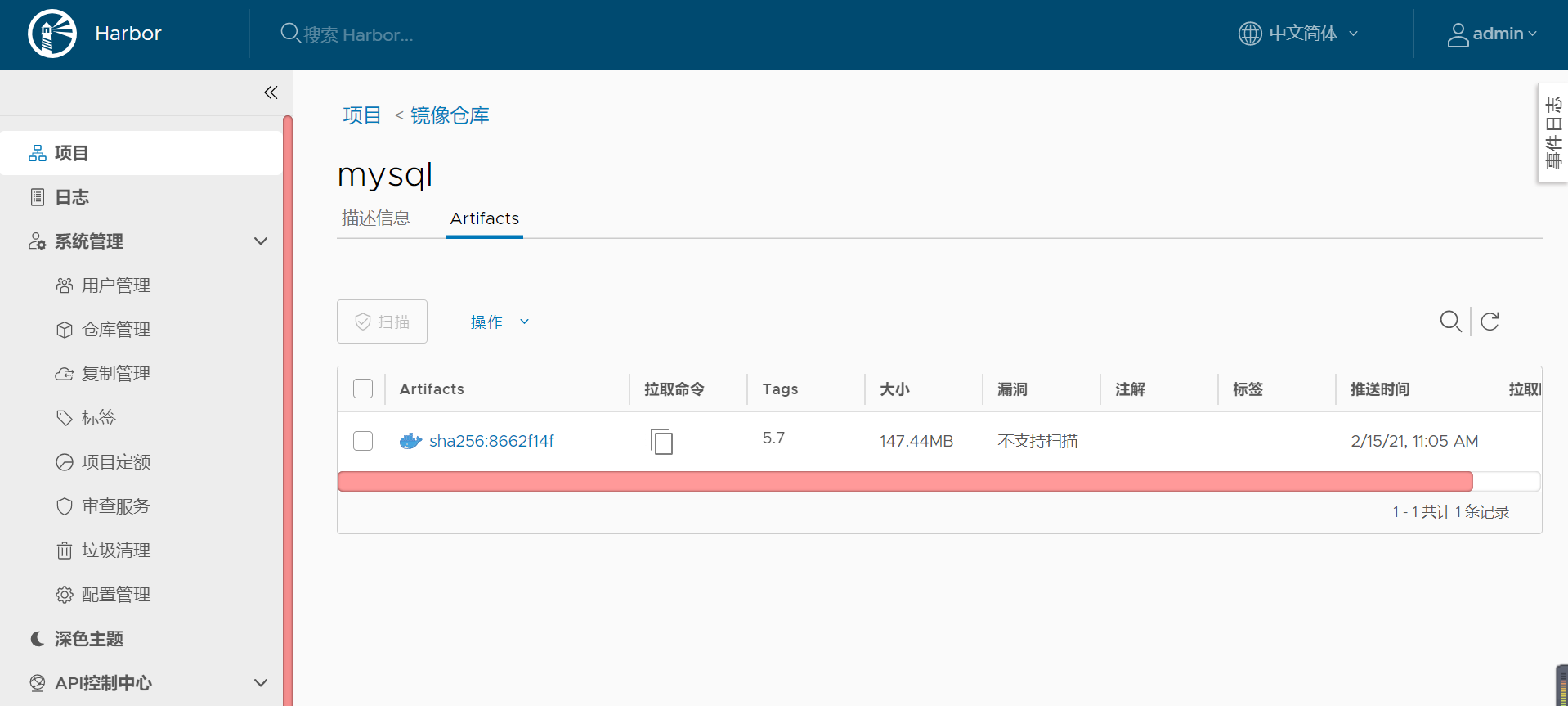Collapse the sidebar with double-chevron icon
Screen dimensions: 1568x706
click(x=271, y=92)
